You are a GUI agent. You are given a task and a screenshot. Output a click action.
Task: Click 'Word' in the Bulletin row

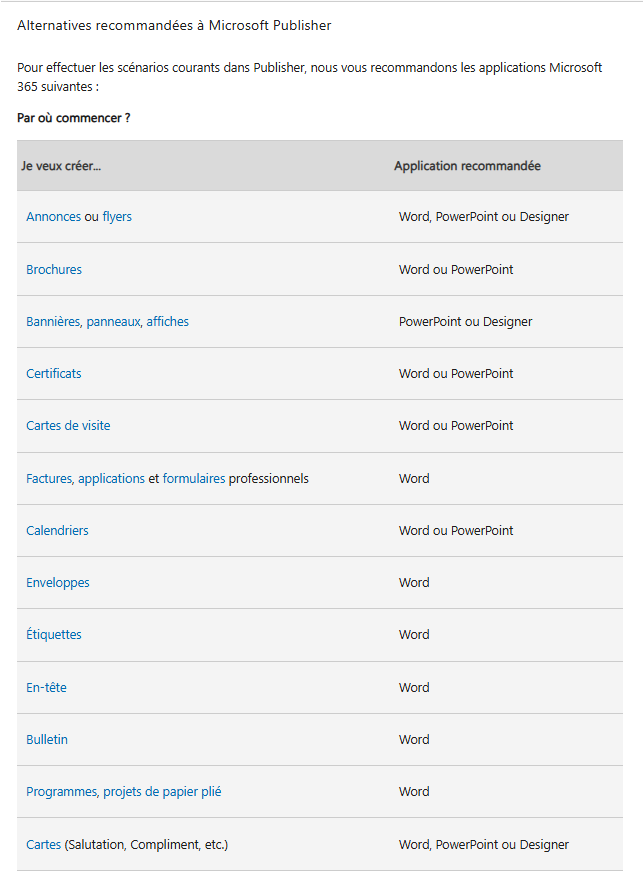(x=414, y=739)
